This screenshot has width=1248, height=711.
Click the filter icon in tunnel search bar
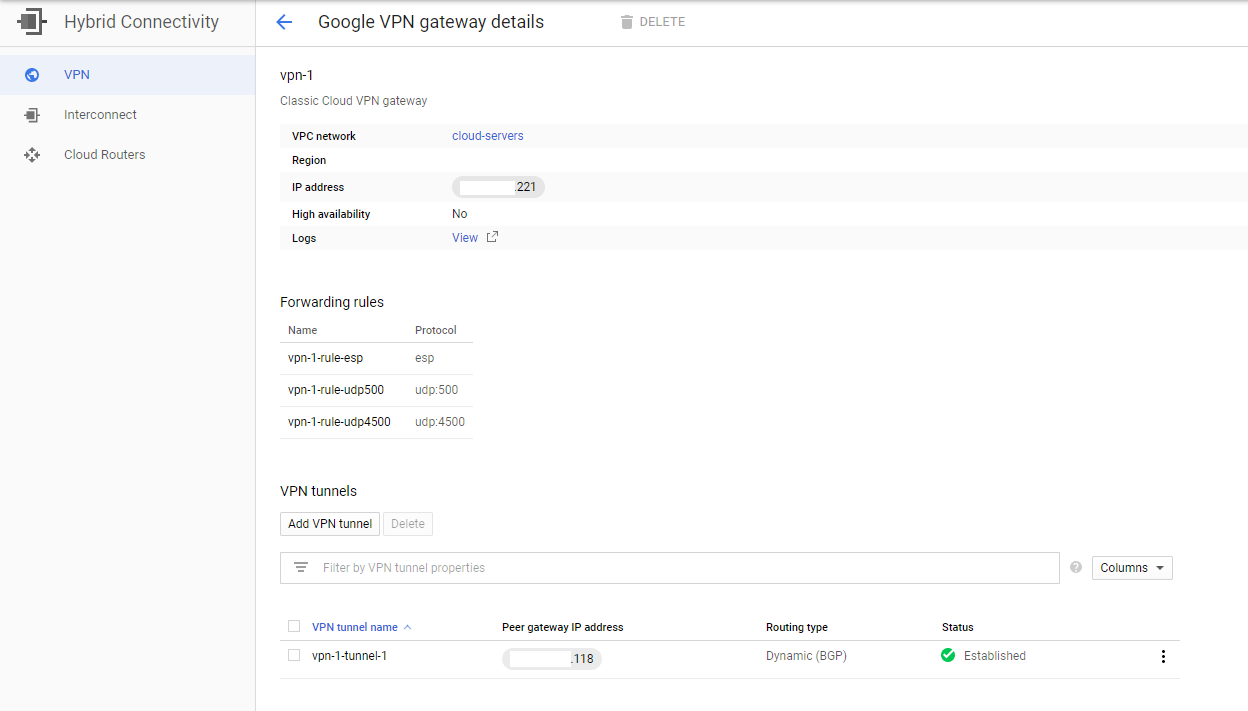pyautogui.click(x=301, y=567)
